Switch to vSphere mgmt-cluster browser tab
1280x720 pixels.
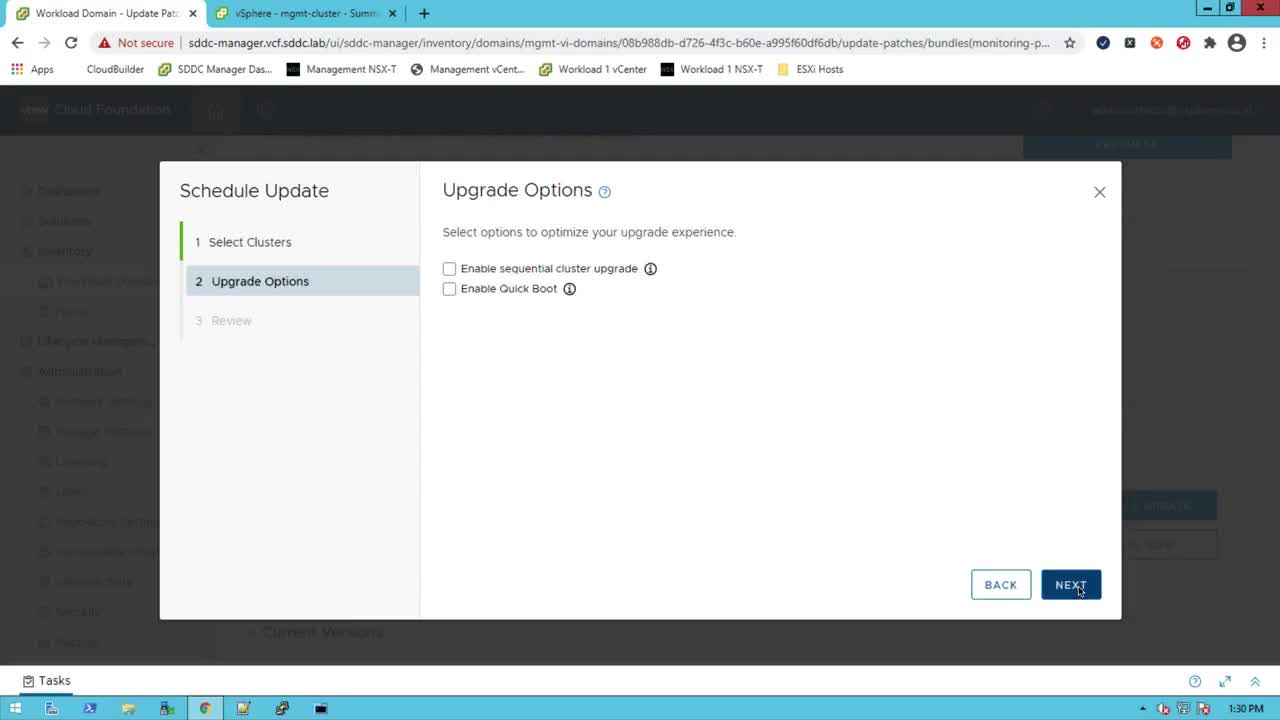click(306, 14)
